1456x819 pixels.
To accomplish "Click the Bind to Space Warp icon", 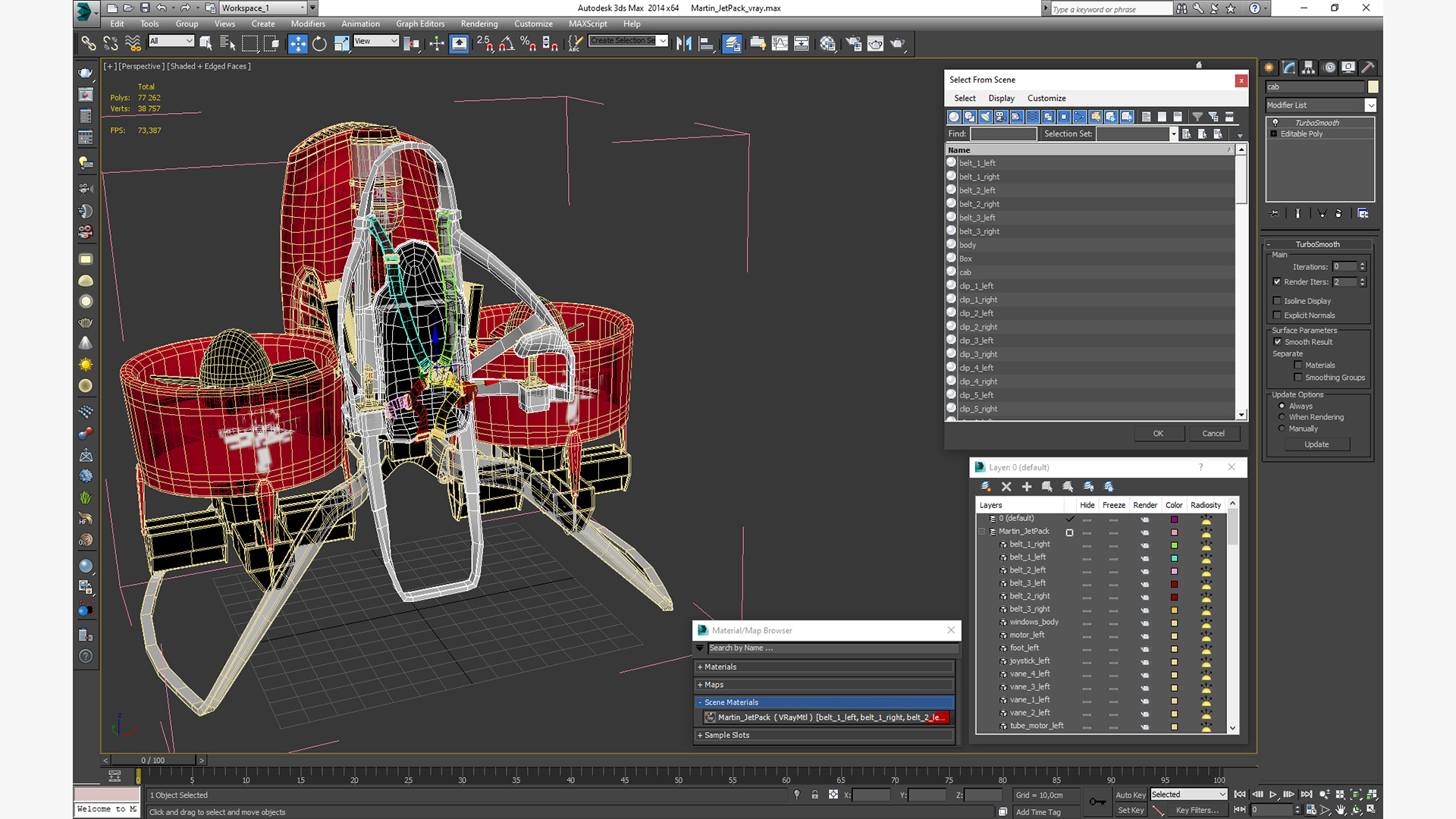I will (x=133, y=44).
